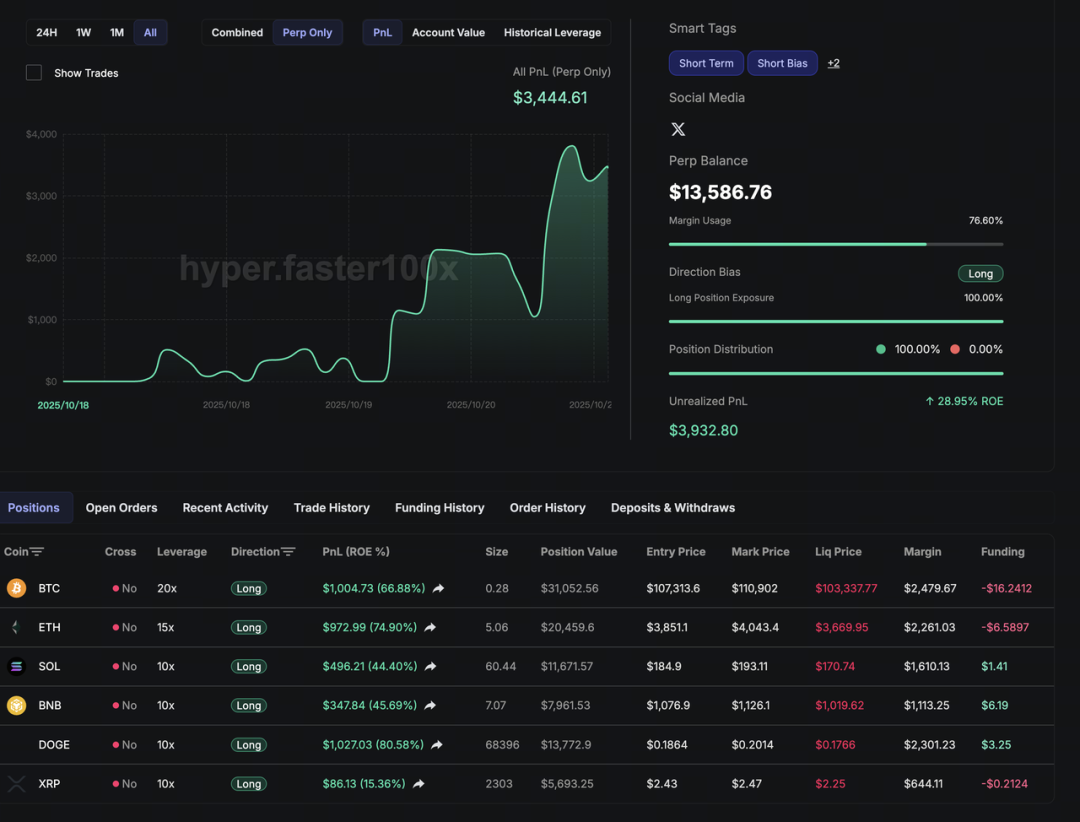This screenshot has height=822, width=1080.
Task: Open the Funding History tab
Action: tap(439, 508)
